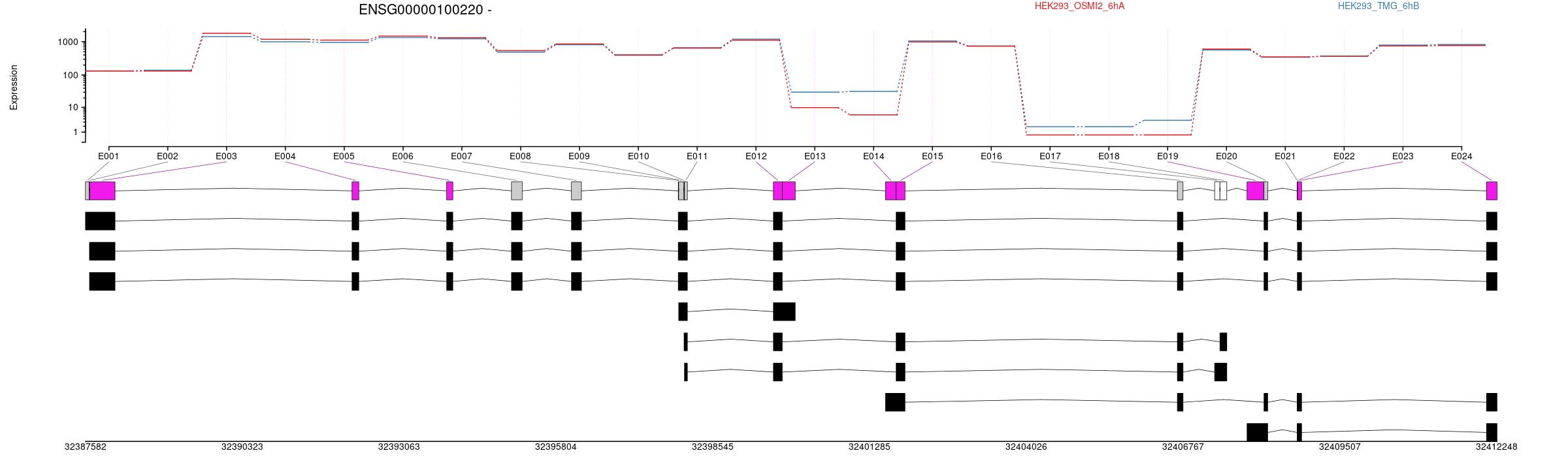Click exon label E010

pos(638,156)
